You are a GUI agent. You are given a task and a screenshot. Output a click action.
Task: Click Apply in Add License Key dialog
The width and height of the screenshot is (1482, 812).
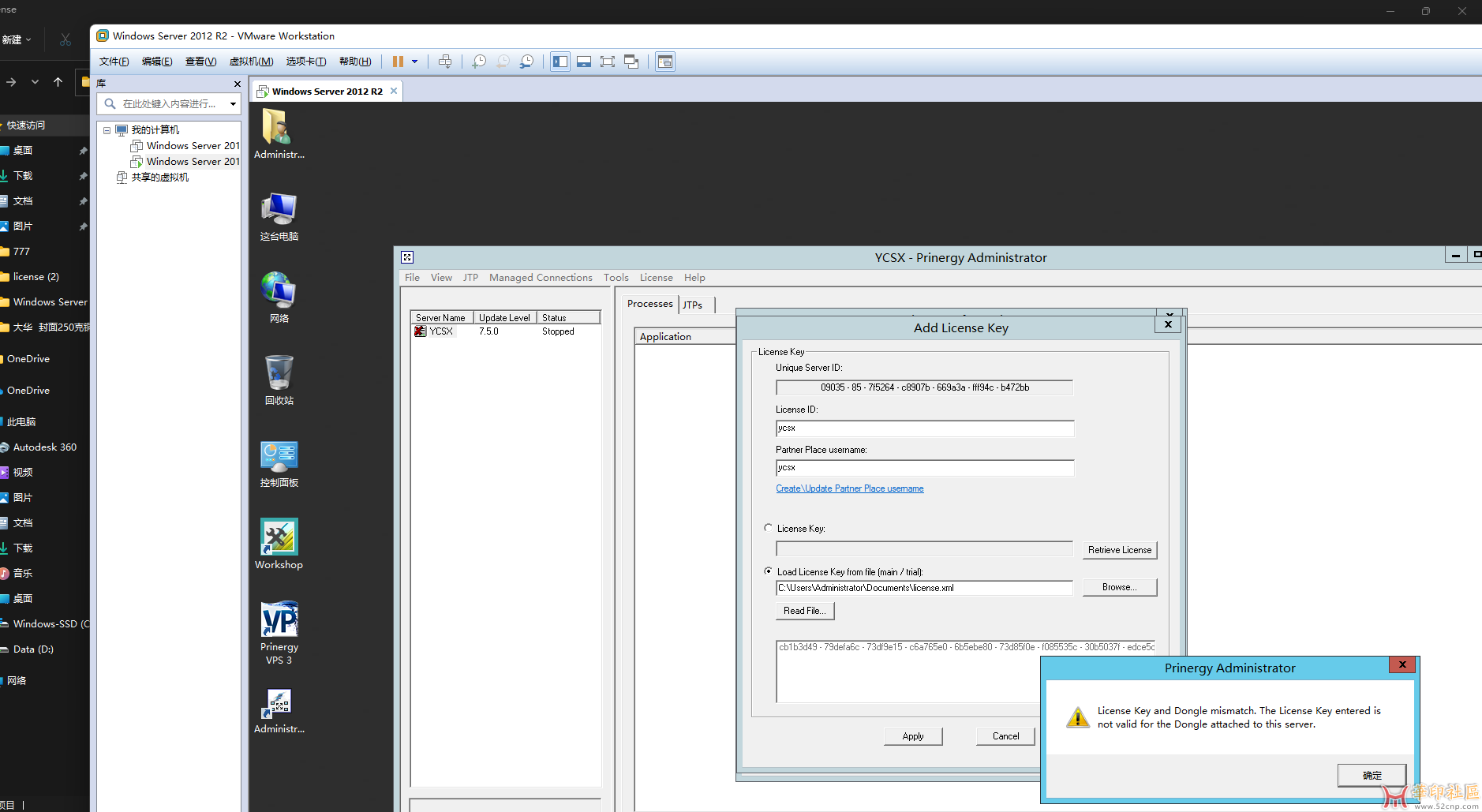[913, 736]
